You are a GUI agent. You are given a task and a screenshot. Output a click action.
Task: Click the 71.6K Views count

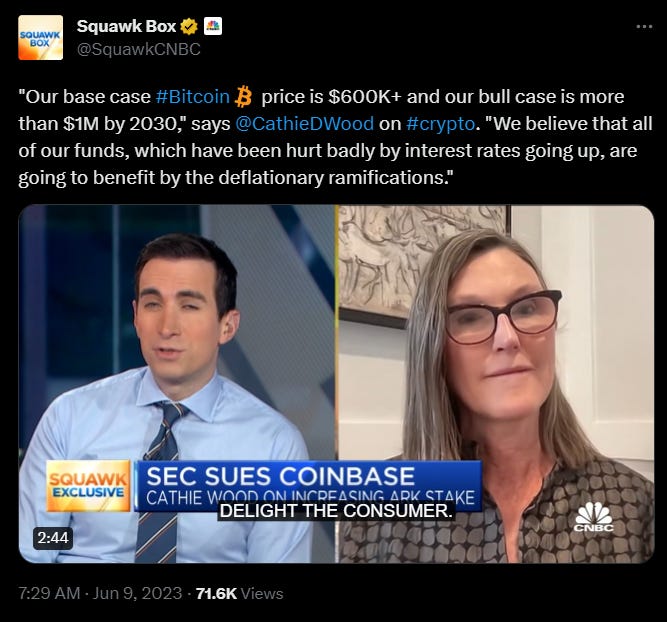(239, 593)
